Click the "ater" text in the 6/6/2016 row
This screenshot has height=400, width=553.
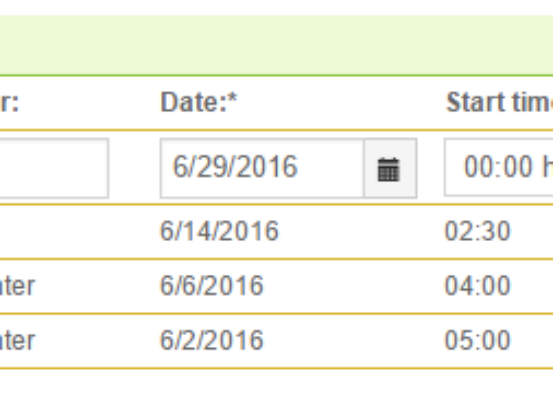[18, 286]
